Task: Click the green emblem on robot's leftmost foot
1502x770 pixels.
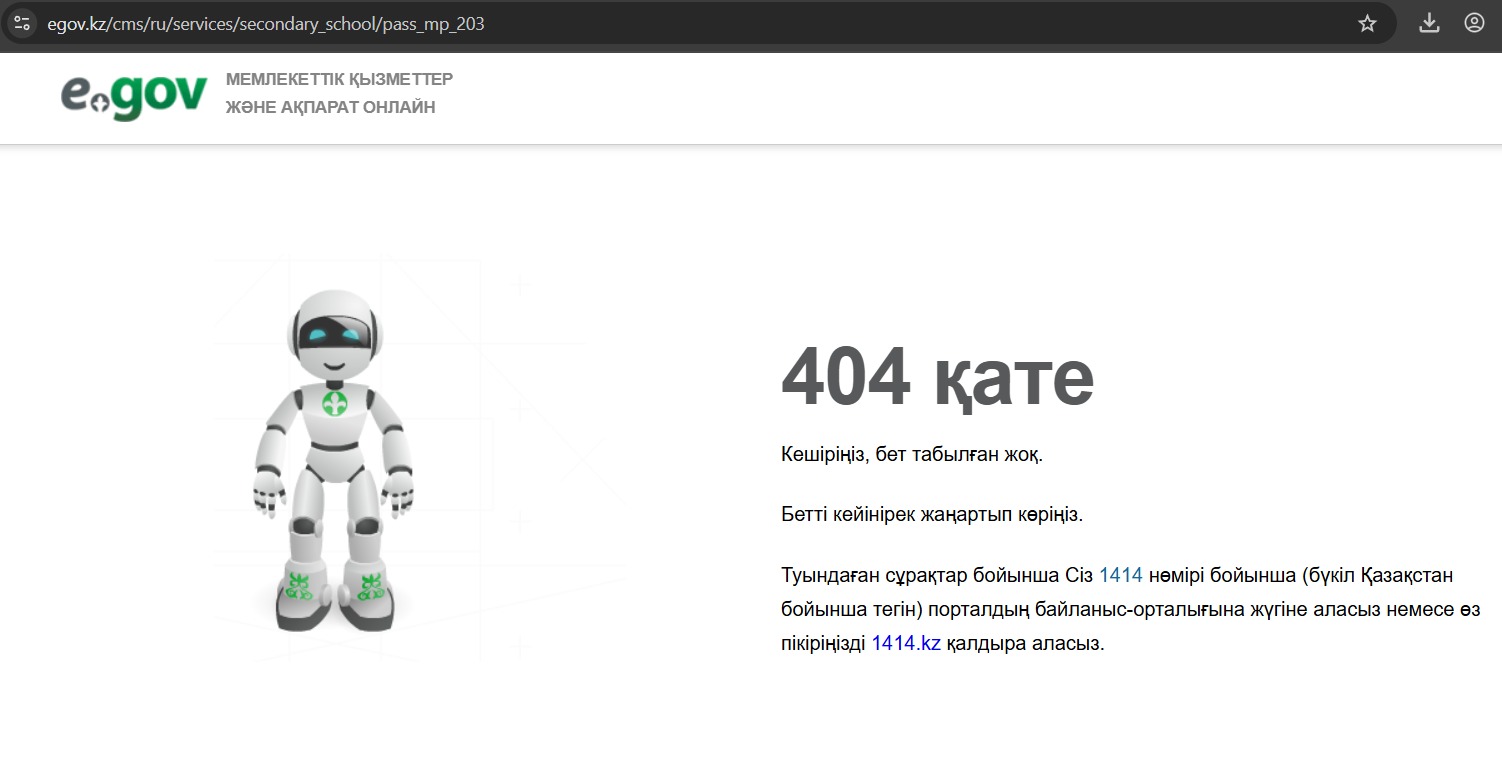Action: 299,586
